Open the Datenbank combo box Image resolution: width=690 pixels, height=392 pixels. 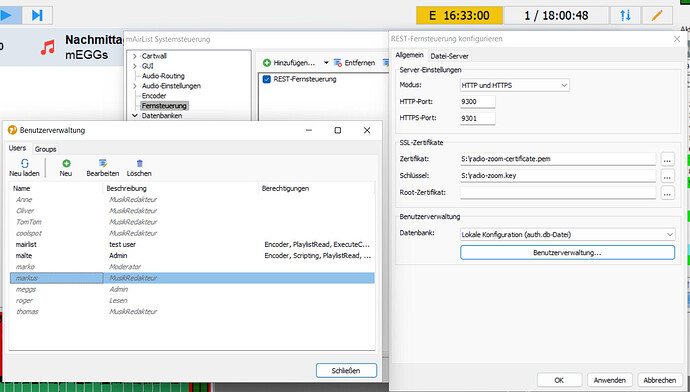coord(567,234)
